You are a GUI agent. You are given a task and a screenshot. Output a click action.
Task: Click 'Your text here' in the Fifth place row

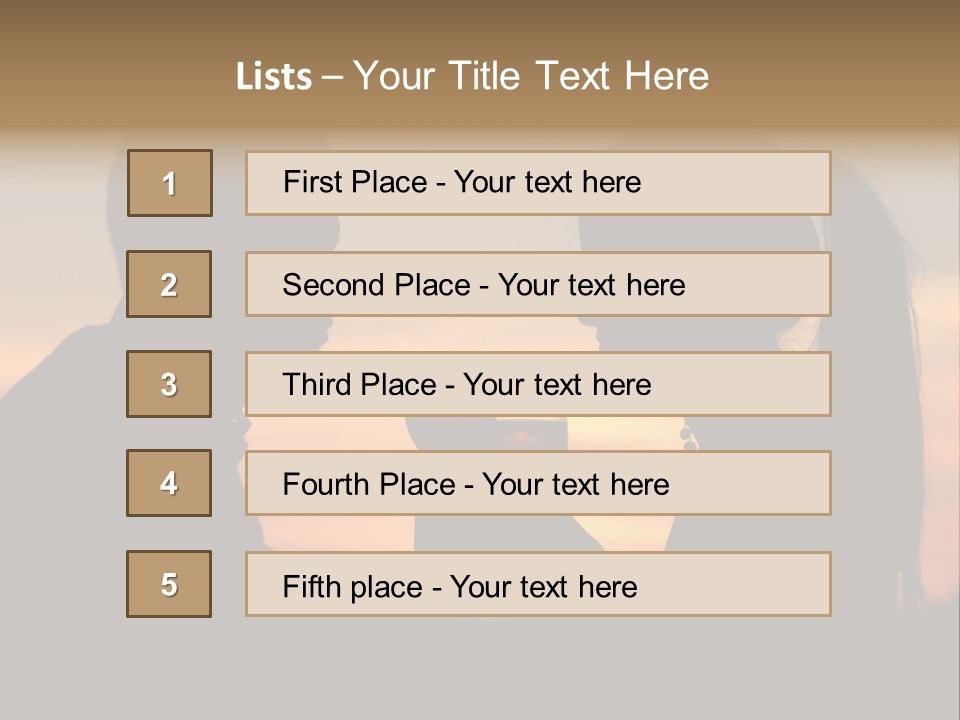point(543,586)
